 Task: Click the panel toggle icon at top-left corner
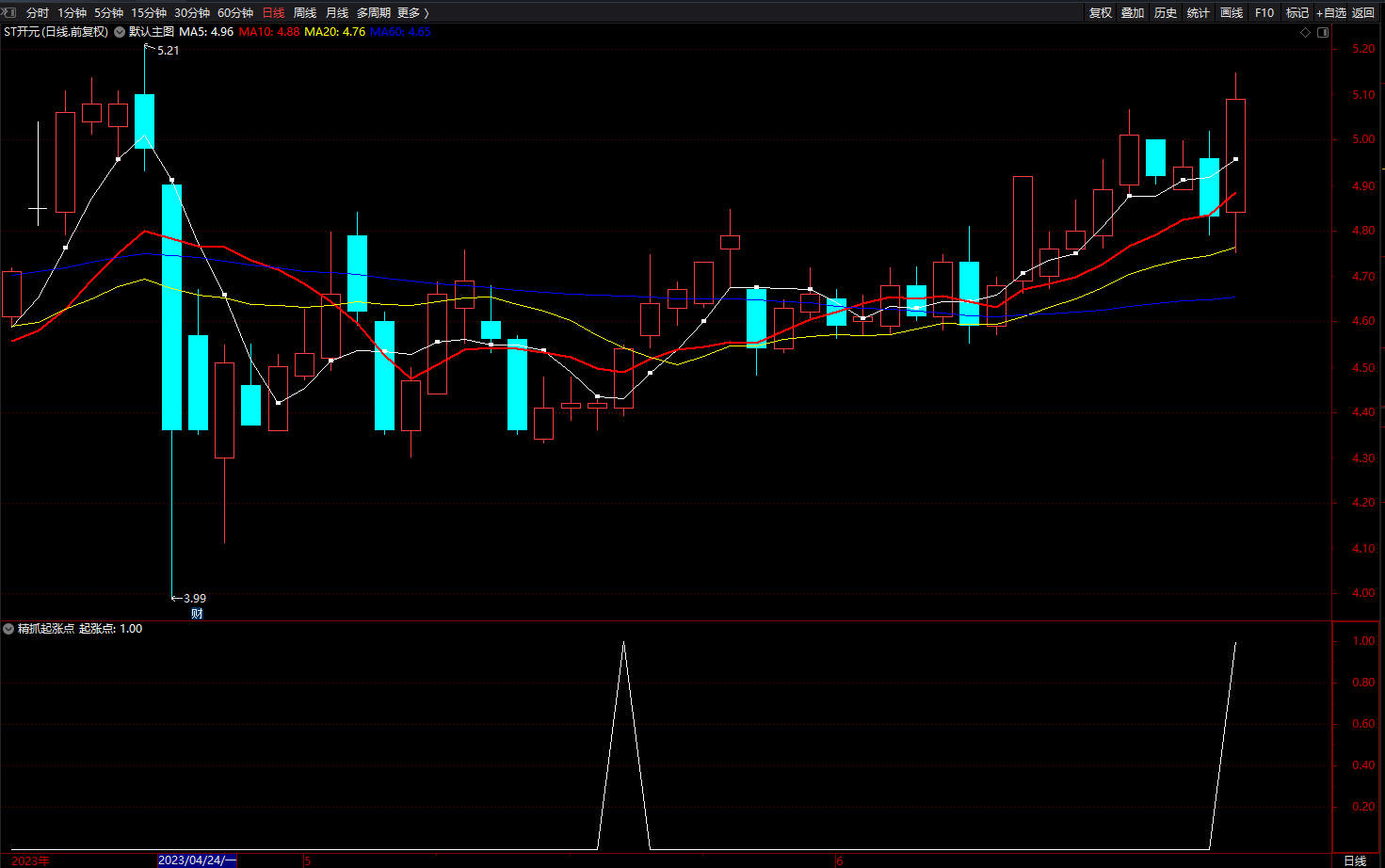coord(8,12)
